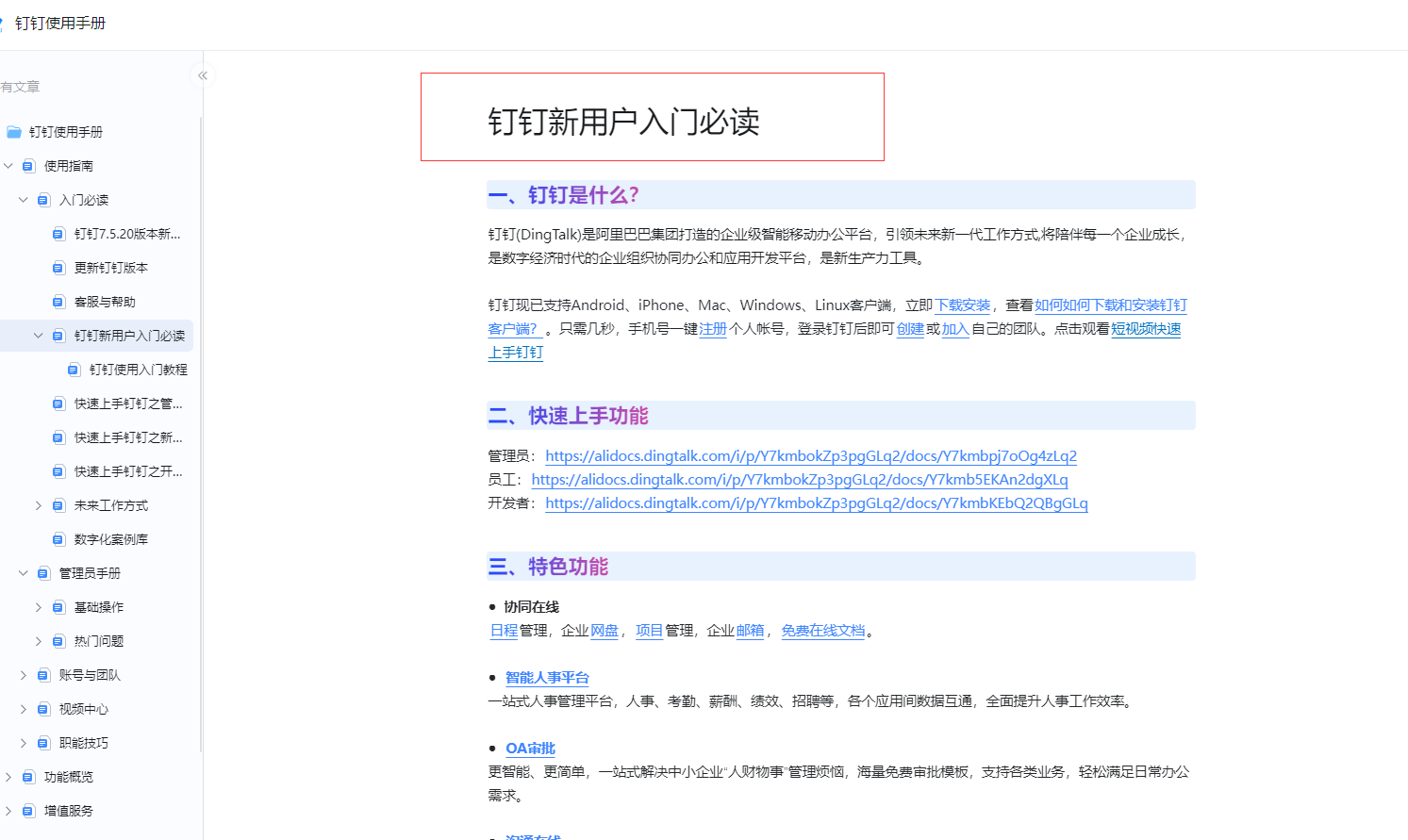
Task: Click the document icon beside 账号与团队
Action: coord(43,675)
